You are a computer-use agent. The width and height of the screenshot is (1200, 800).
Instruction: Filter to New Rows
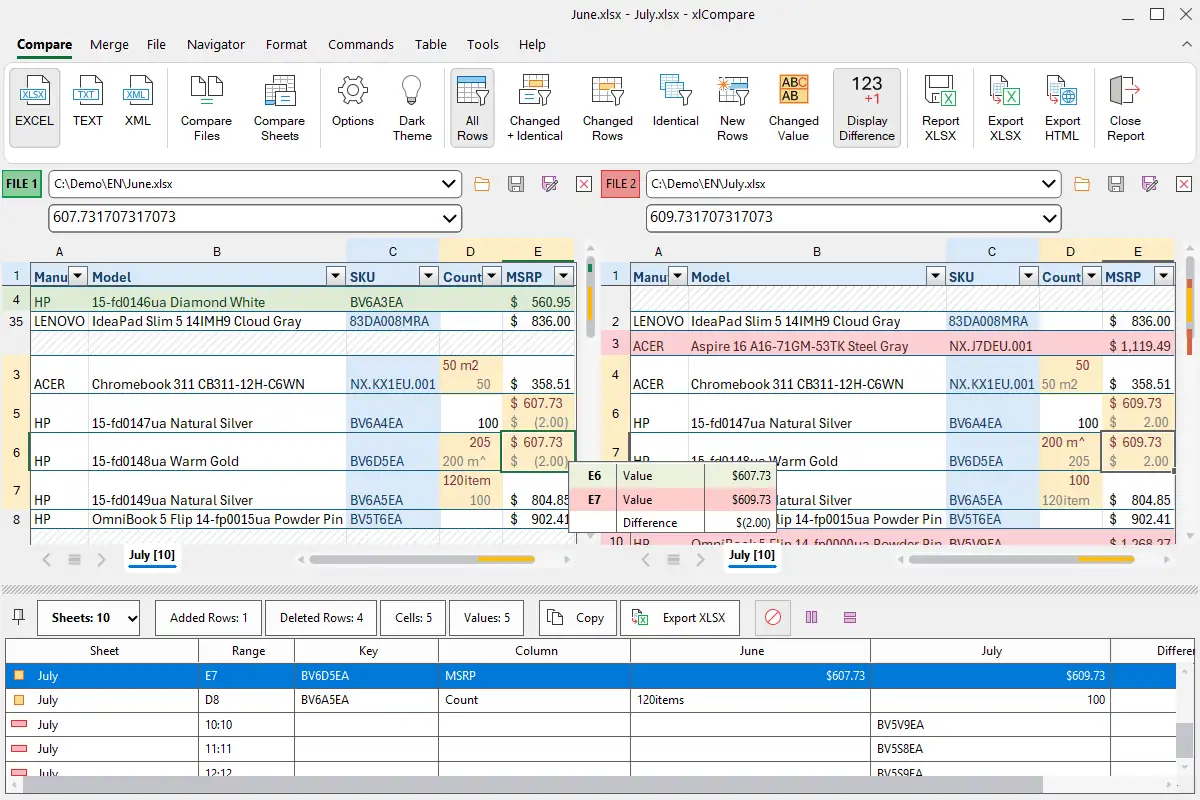732,108
